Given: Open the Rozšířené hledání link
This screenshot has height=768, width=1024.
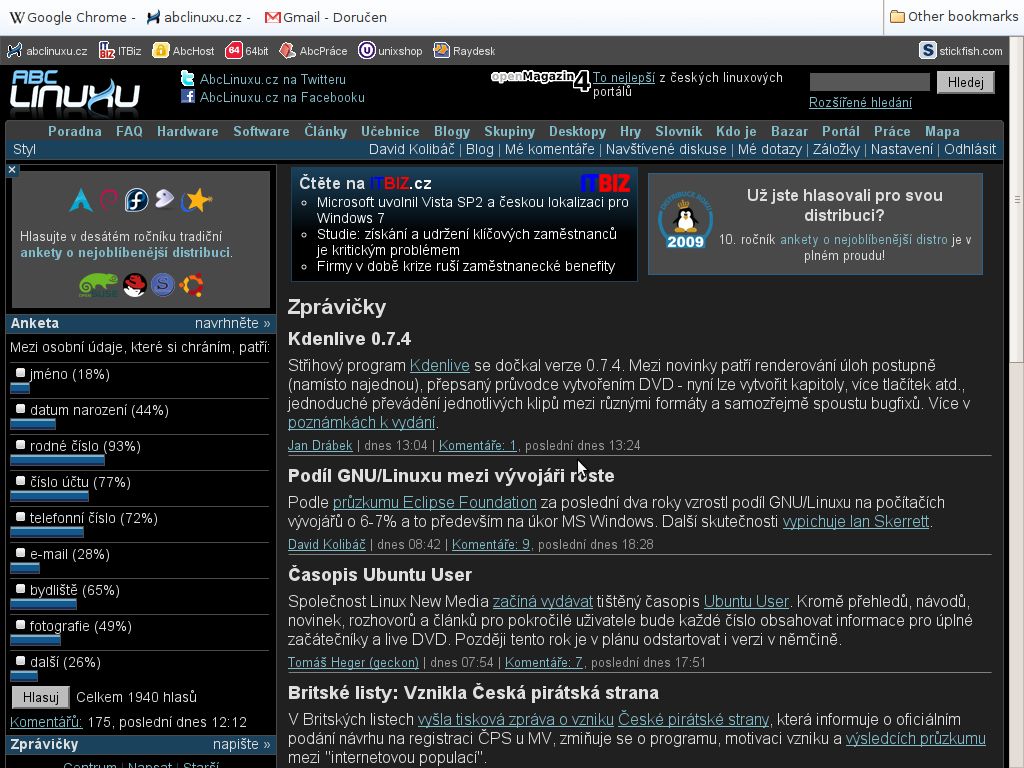Looking at the screenshot, I should [860, 103].
